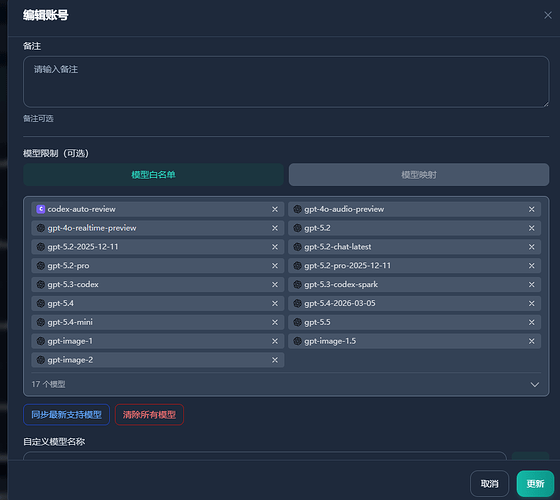Expand the model list dropdown chevron
Image resolution: width=560 pixels, height=500 pixels.
(x=535, y=385)
